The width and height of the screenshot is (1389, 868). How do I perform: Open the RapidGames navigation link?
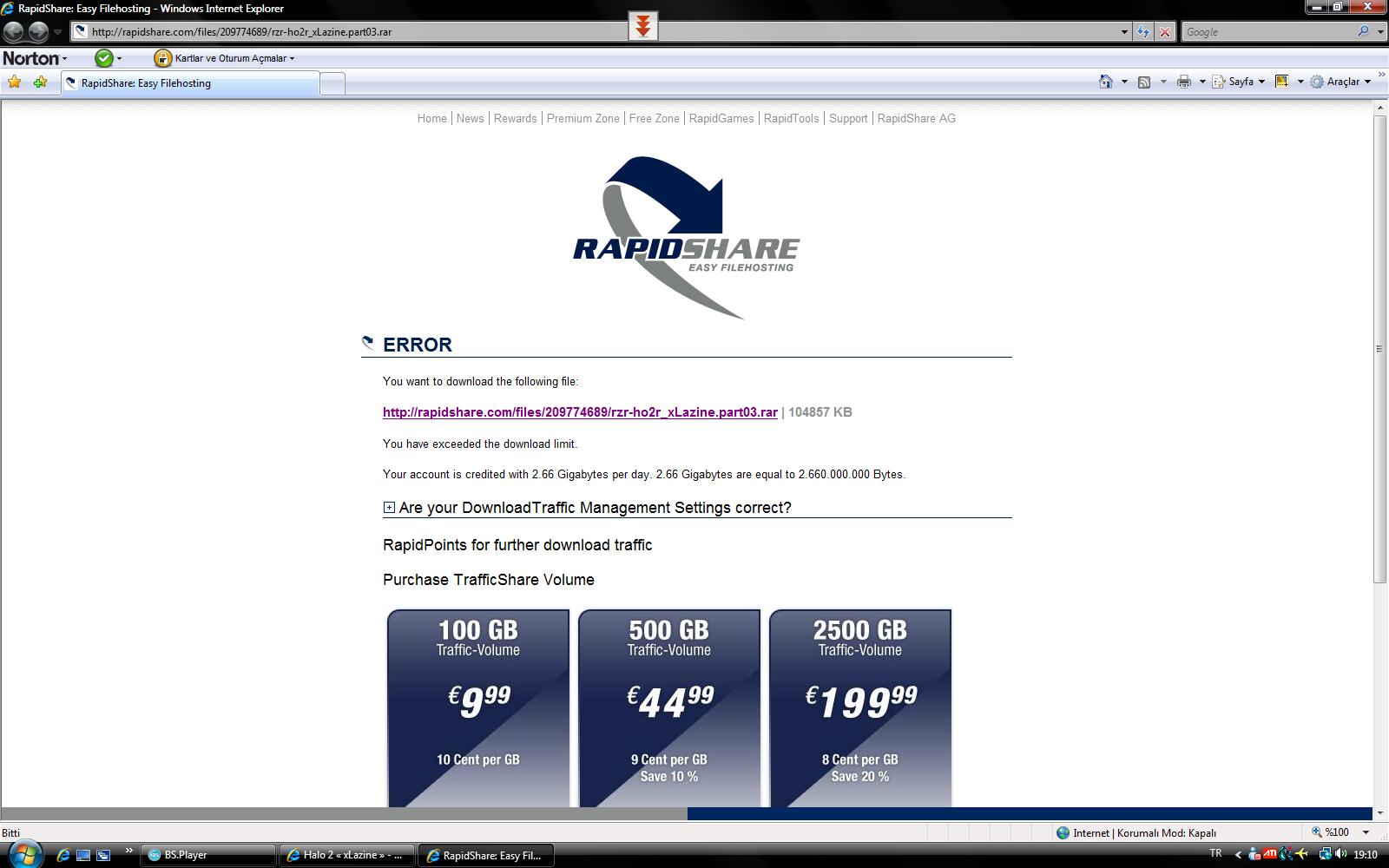[721, 118]
